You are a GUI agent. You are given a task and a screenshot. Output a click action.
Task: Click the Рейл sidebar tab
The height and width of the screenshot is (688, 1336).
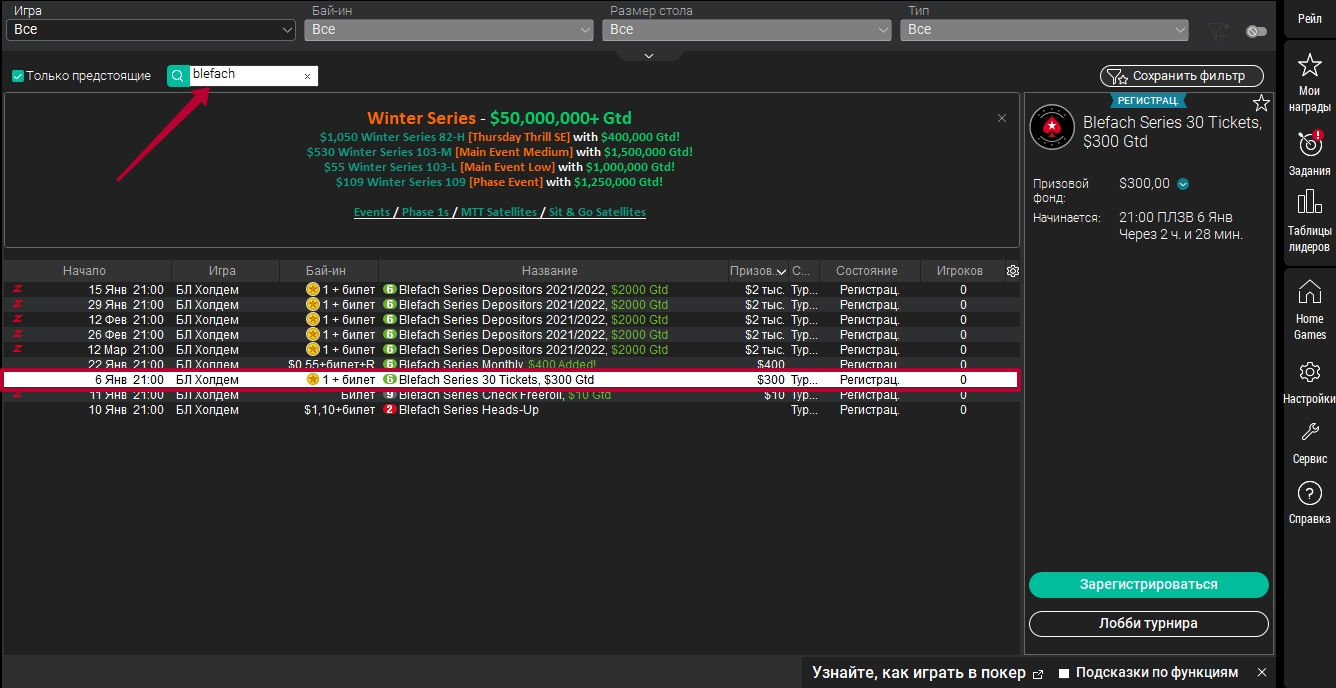click(1309, 19)
